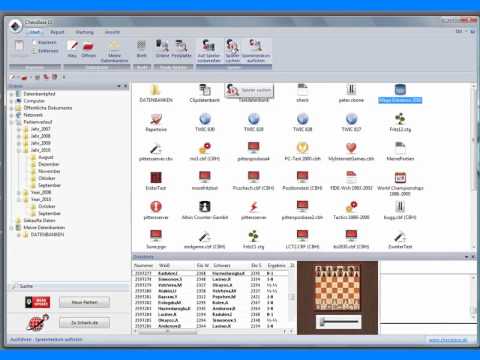480x360 pixels.
Task: Select World Championships 1886-2000 database icon
Action: (x=400, y=184)
